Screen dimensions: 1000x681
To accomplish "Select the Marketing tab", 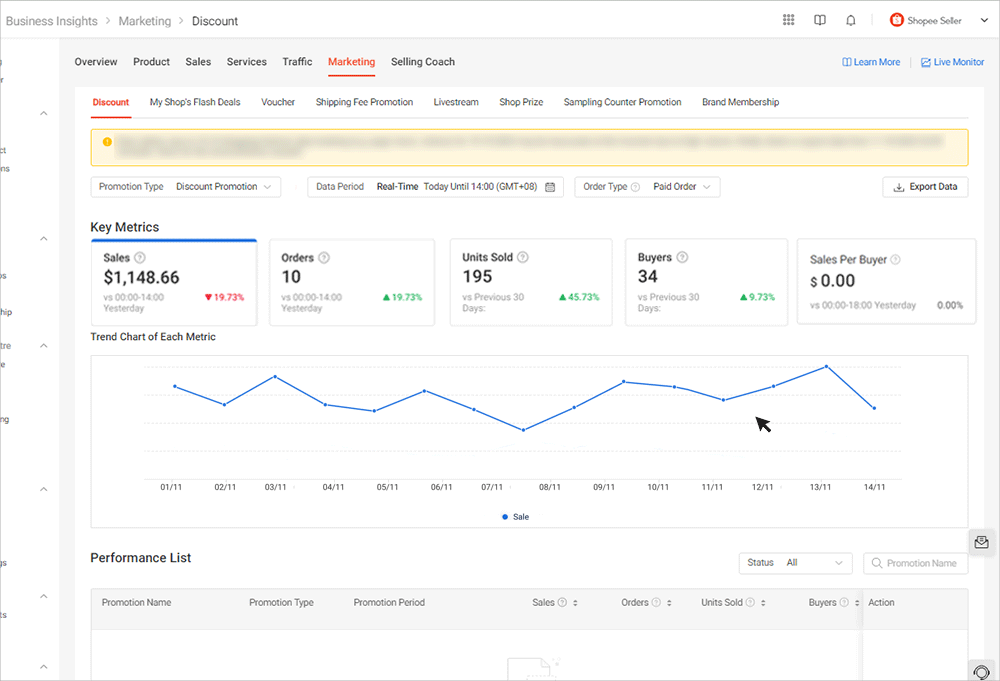I will click(x=351, y=62).
